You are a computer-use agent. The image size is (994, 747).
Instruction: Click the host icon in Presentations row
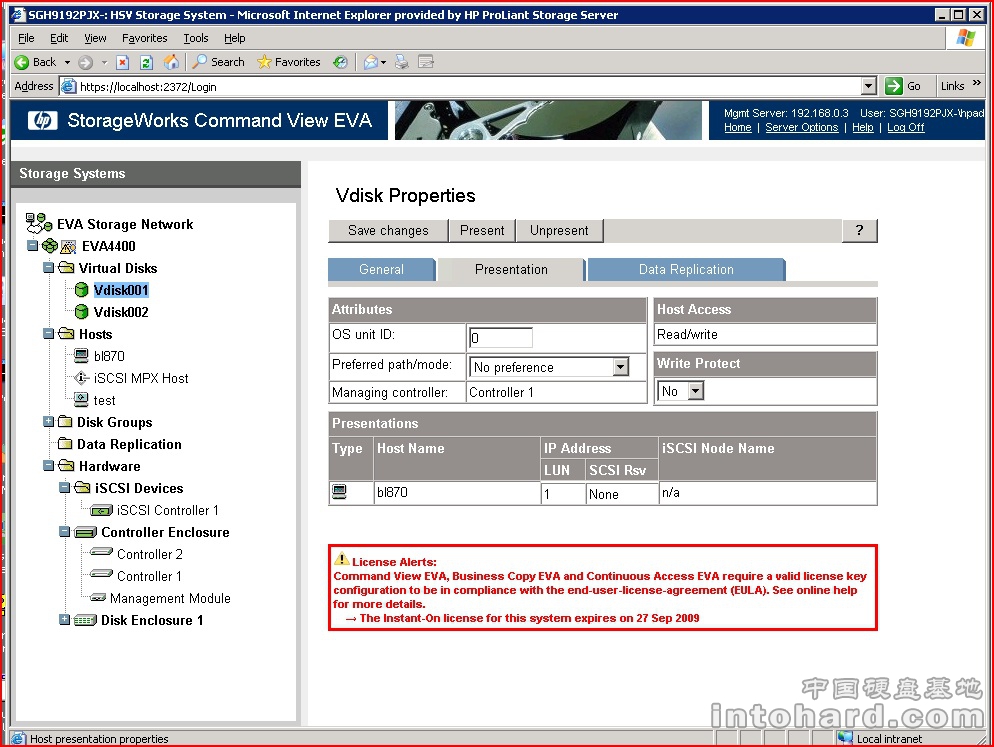click(340, 491)
